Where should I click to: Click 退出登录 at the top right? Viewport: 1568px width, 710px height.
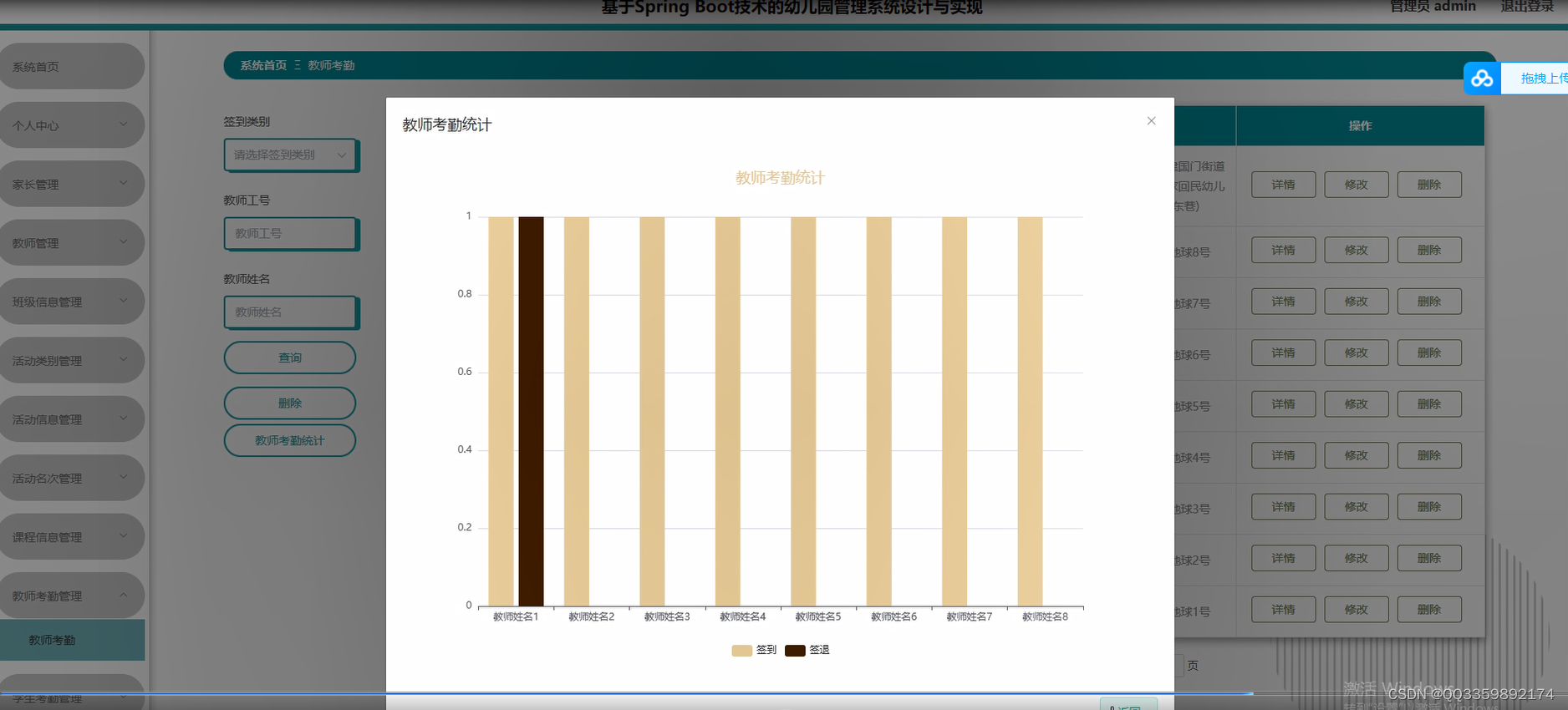pyautogui.click(x=1527, y=7)
